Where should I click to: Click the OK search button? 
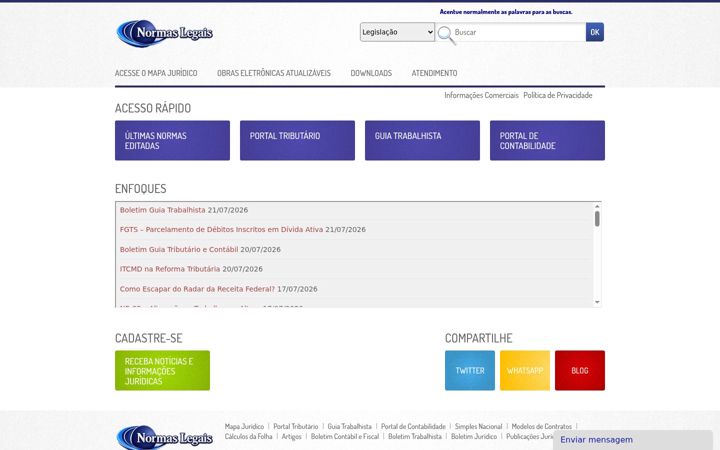595,32
